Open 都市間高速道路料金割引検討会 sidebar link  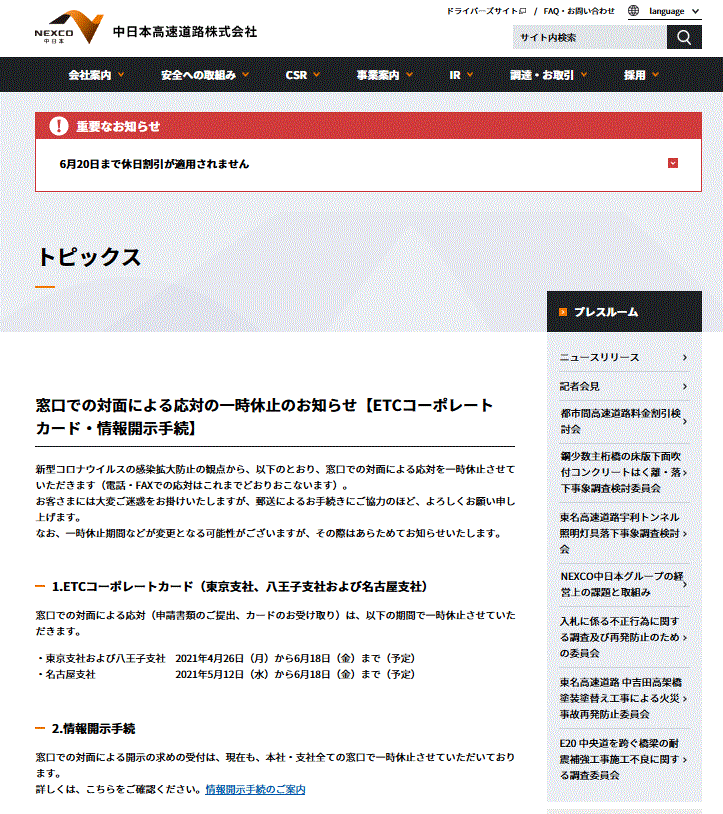620,420
